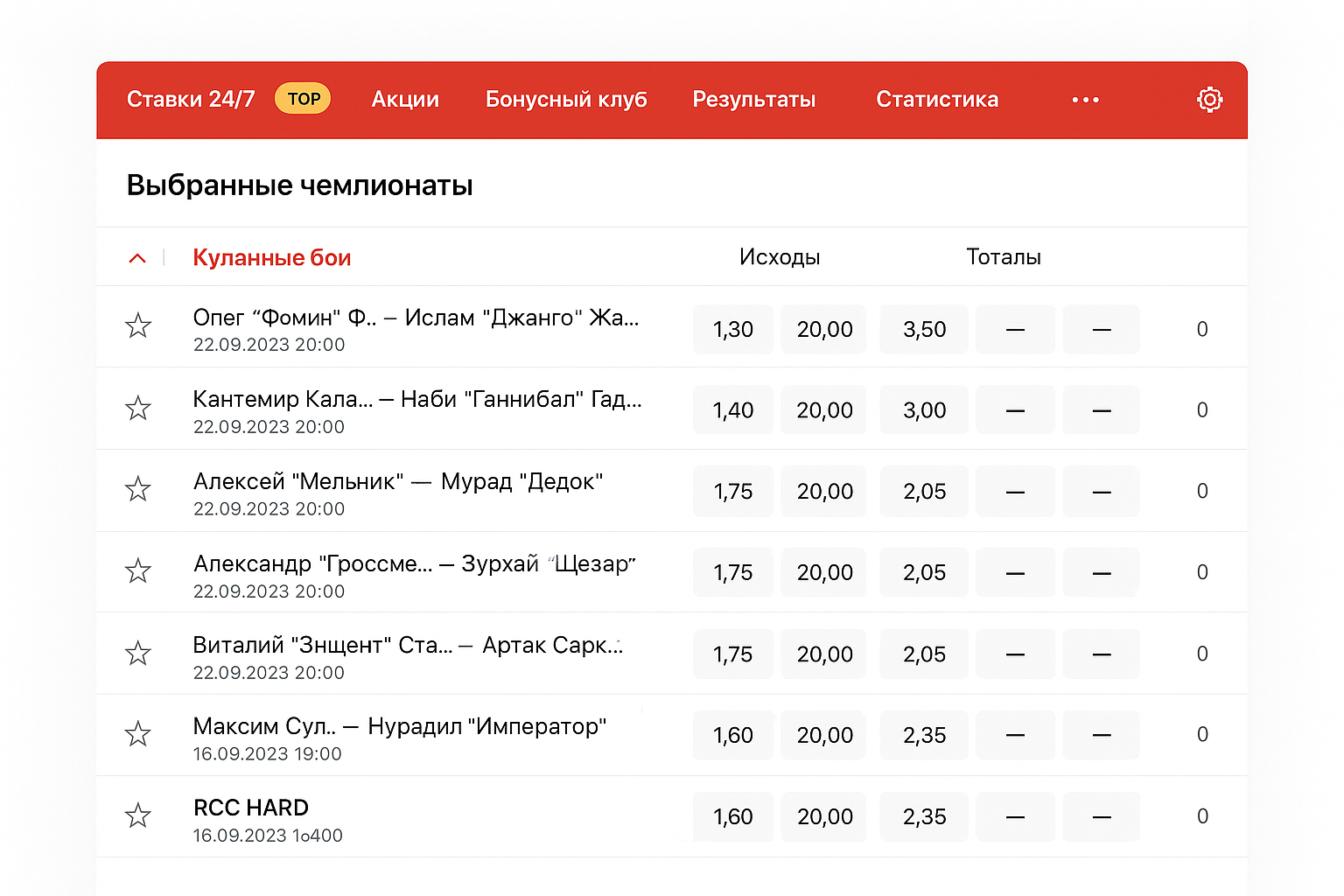Pick 3,00 odds in Кантемир Кала... row
The image size is (1344, 896).
pos(924,410)
